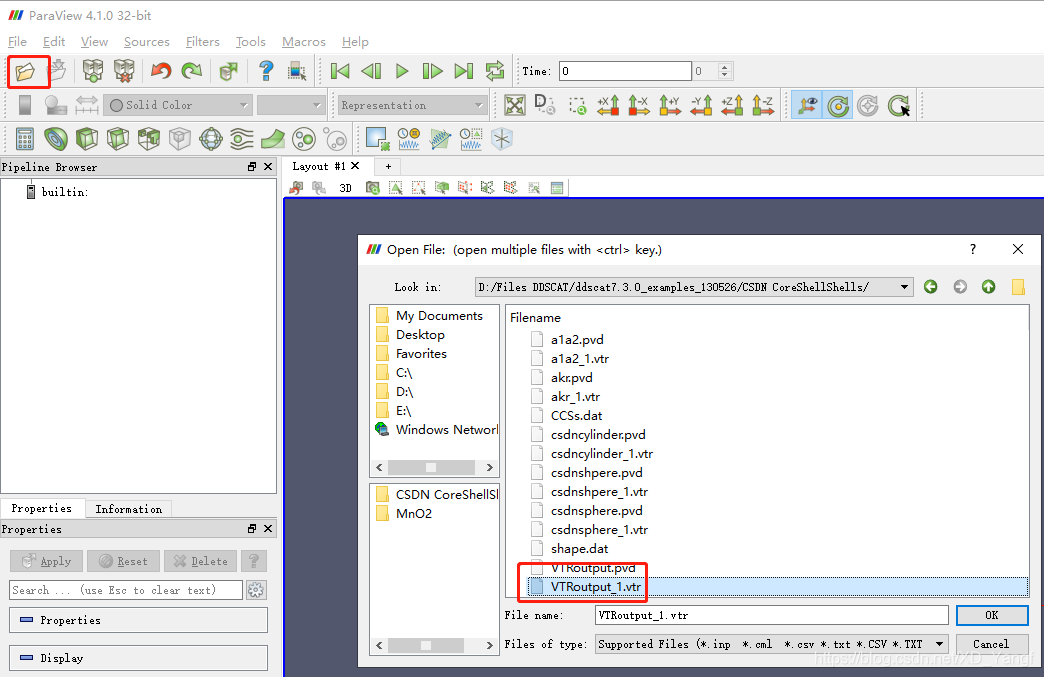Apply the Slice filter
The image size is (1044, 677).
click(x=118, y=139)
